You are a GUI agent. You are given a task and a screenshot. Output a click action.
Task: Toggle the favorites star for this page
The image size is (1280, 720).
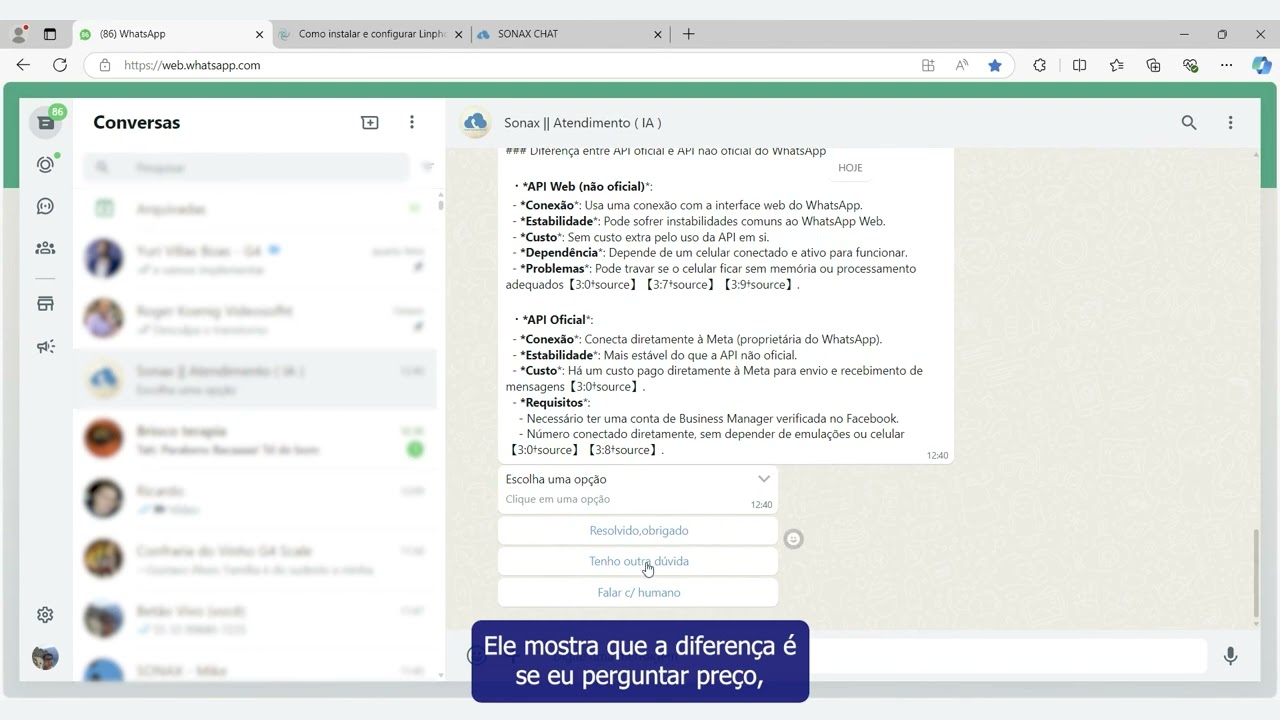995,65
